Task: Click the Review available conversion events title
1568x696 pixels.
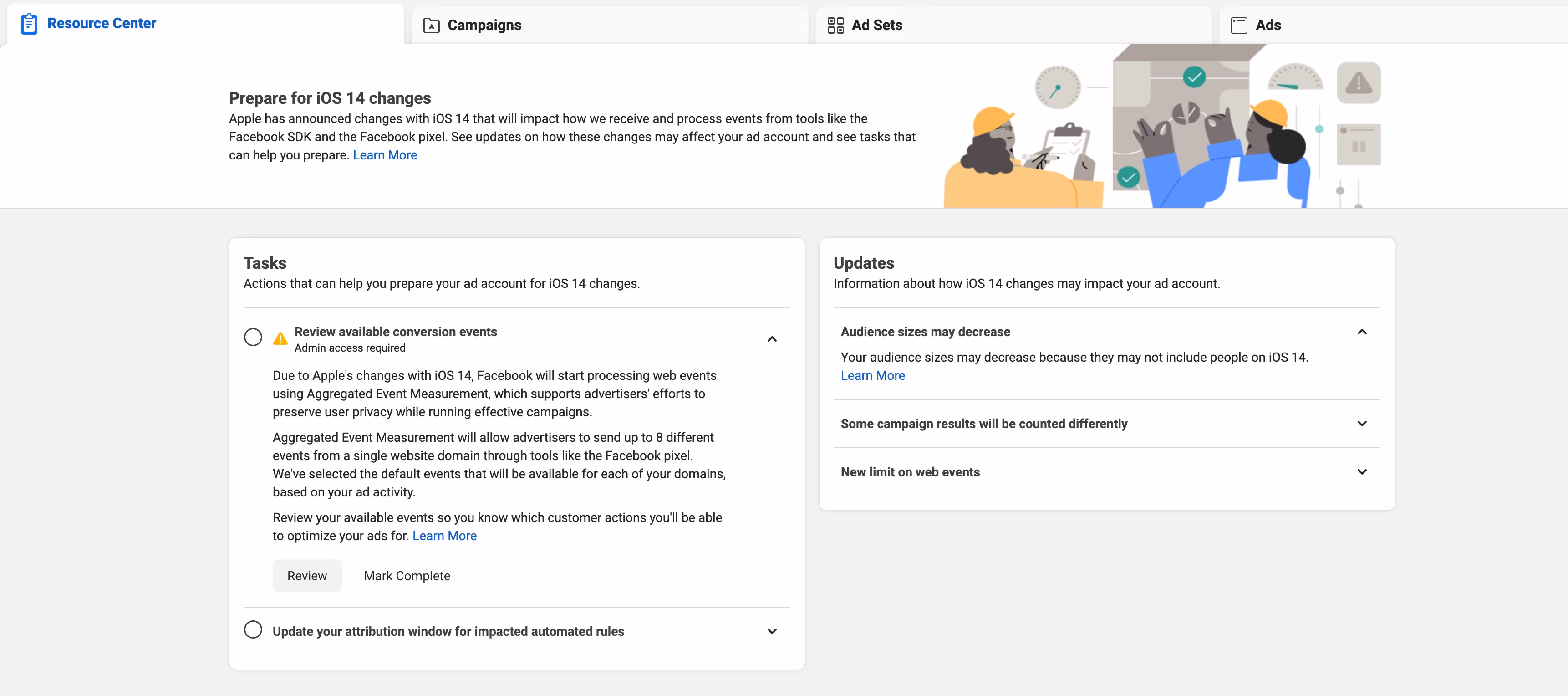Action: [396, 332]
